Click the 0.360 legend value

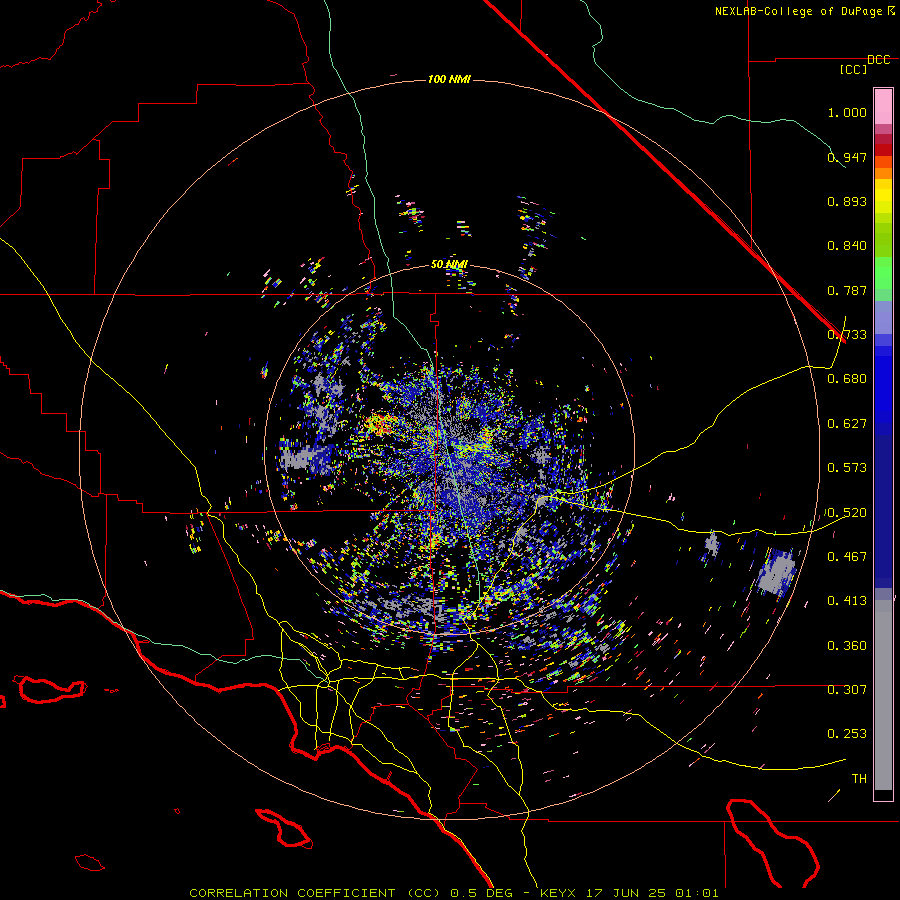coord(847,646)
